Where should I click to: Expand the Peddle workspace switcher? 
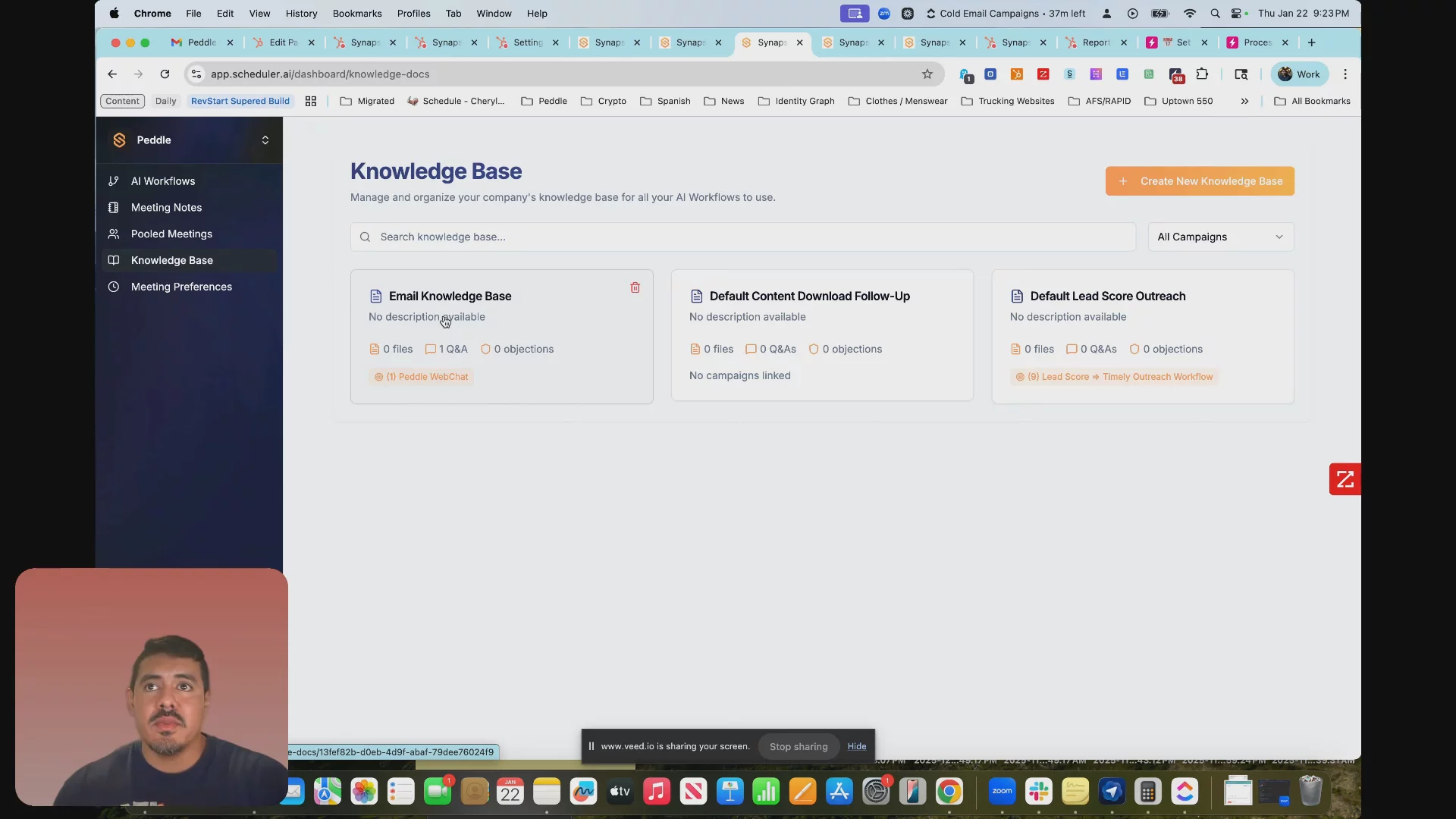click(x=265, y=140)
